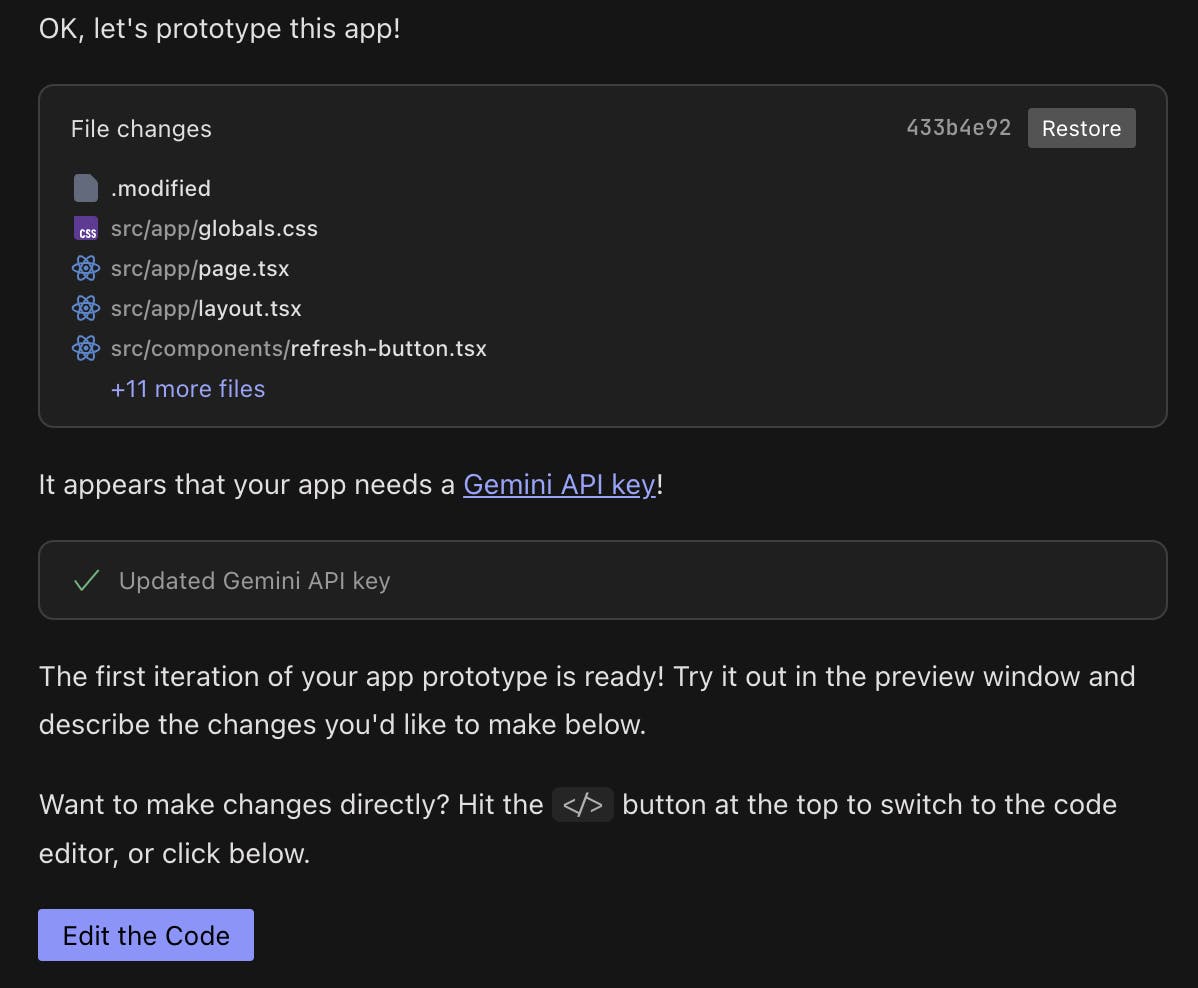Click the "OK, let's prototype this app!" message
The image size is (1198, 988).
point(219,28)
